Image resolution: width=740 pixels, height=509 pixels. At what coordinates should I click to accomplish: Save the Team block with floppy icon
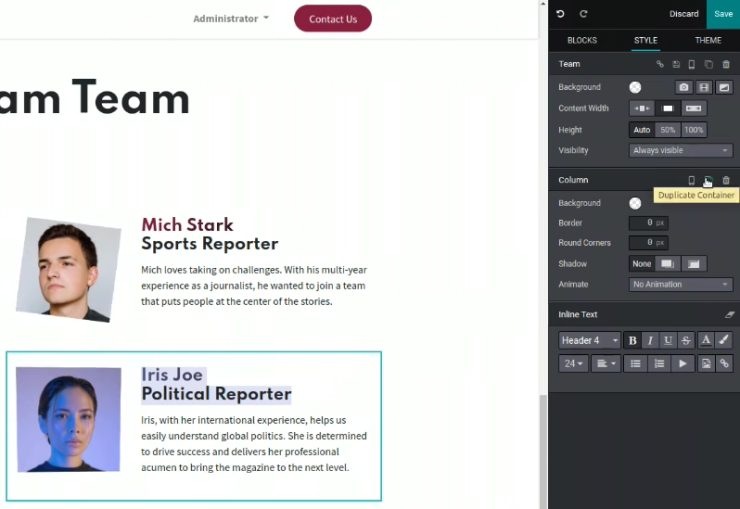pyautogui.click(x=676, y=64)
